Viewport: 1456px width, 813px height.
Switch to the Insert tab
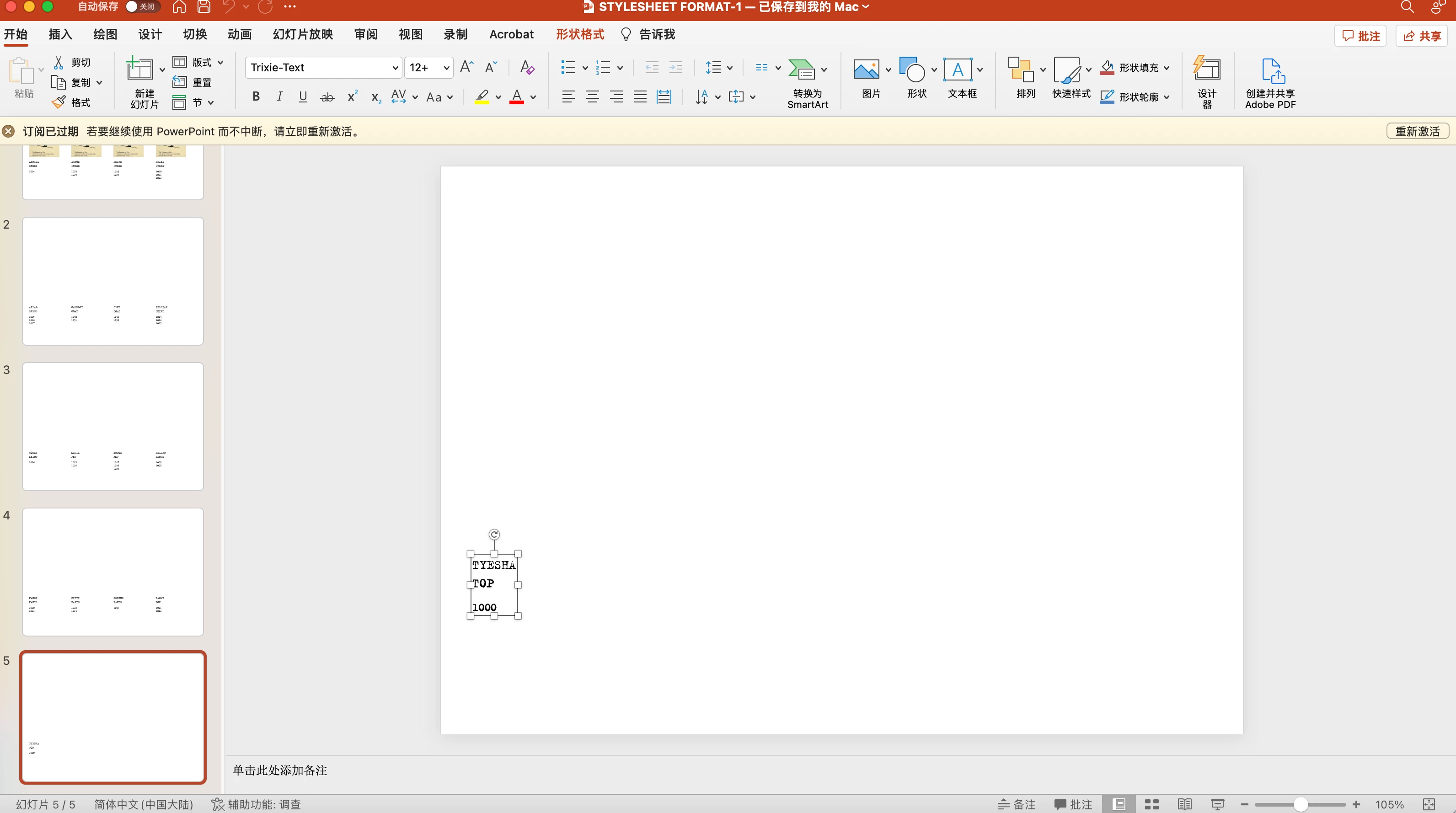(x=60, y=34)
